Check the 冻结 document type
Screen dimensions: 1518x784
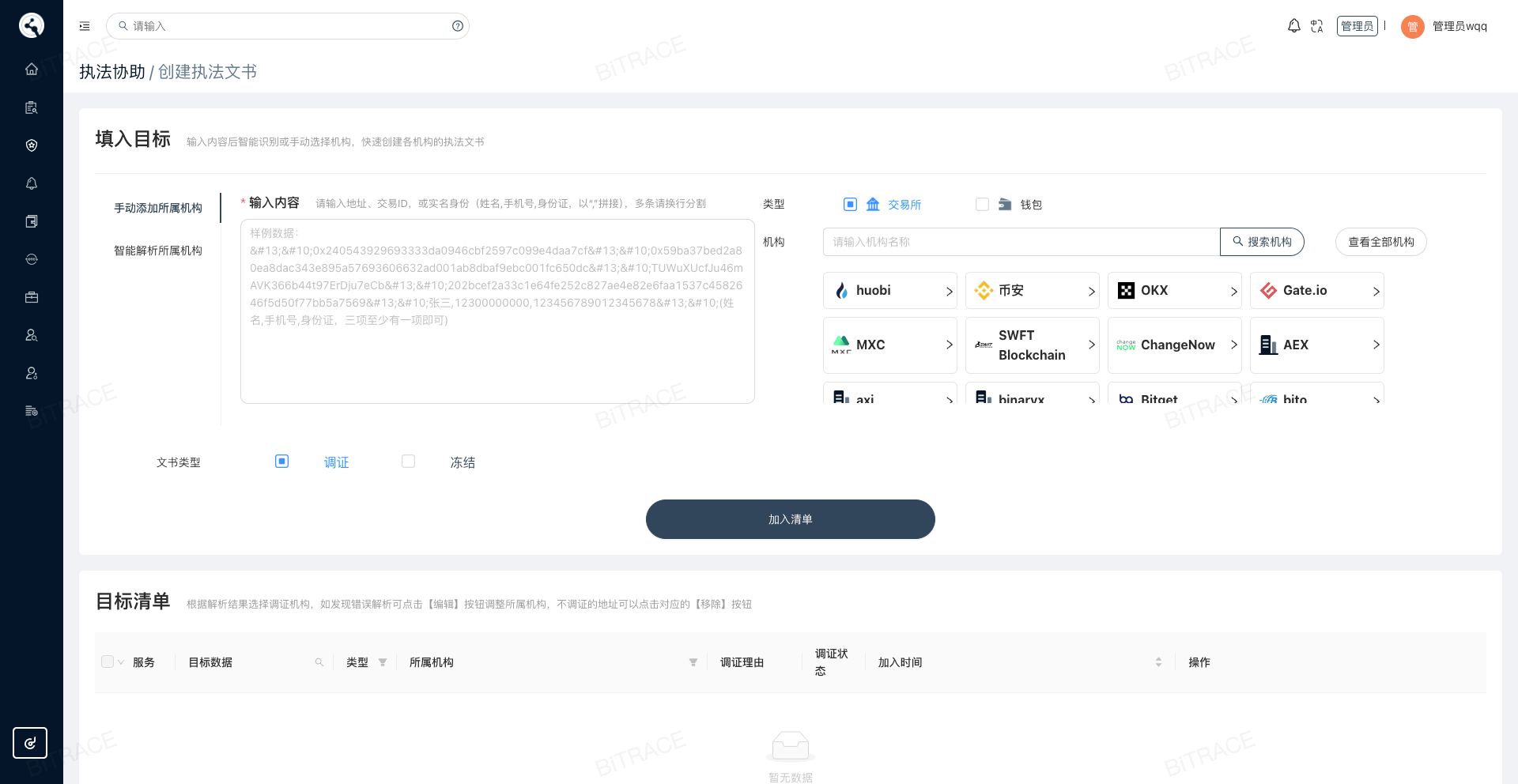coord(408,461)
